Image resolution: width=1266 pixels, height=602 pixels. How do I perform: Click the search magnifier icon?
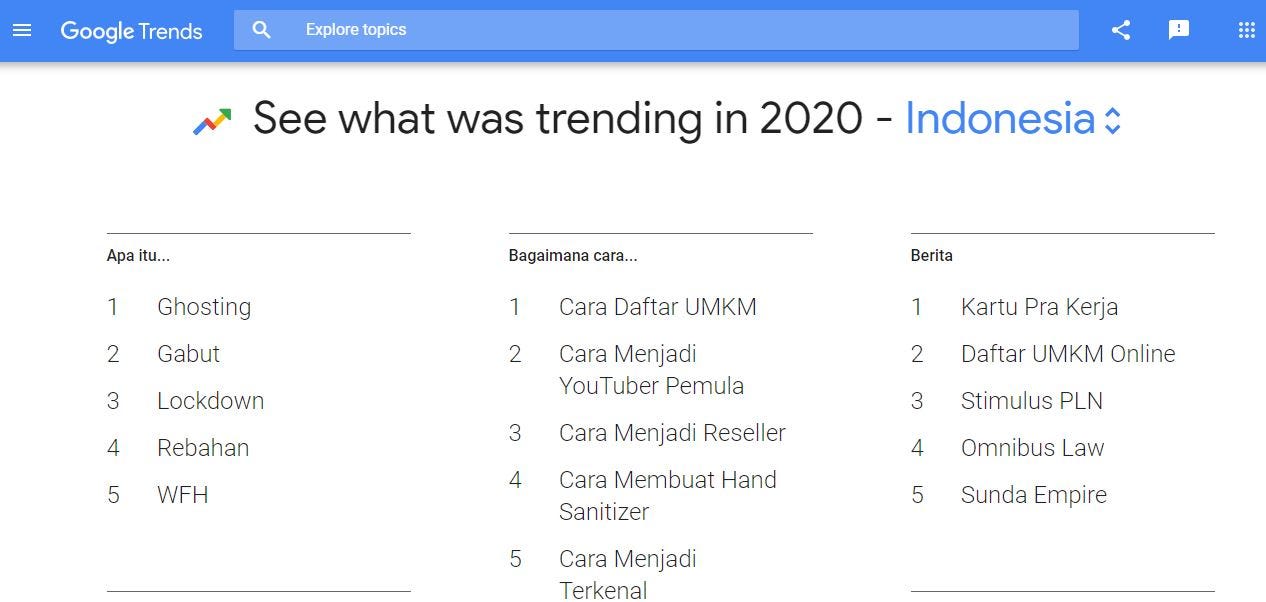tap(262, 30)
